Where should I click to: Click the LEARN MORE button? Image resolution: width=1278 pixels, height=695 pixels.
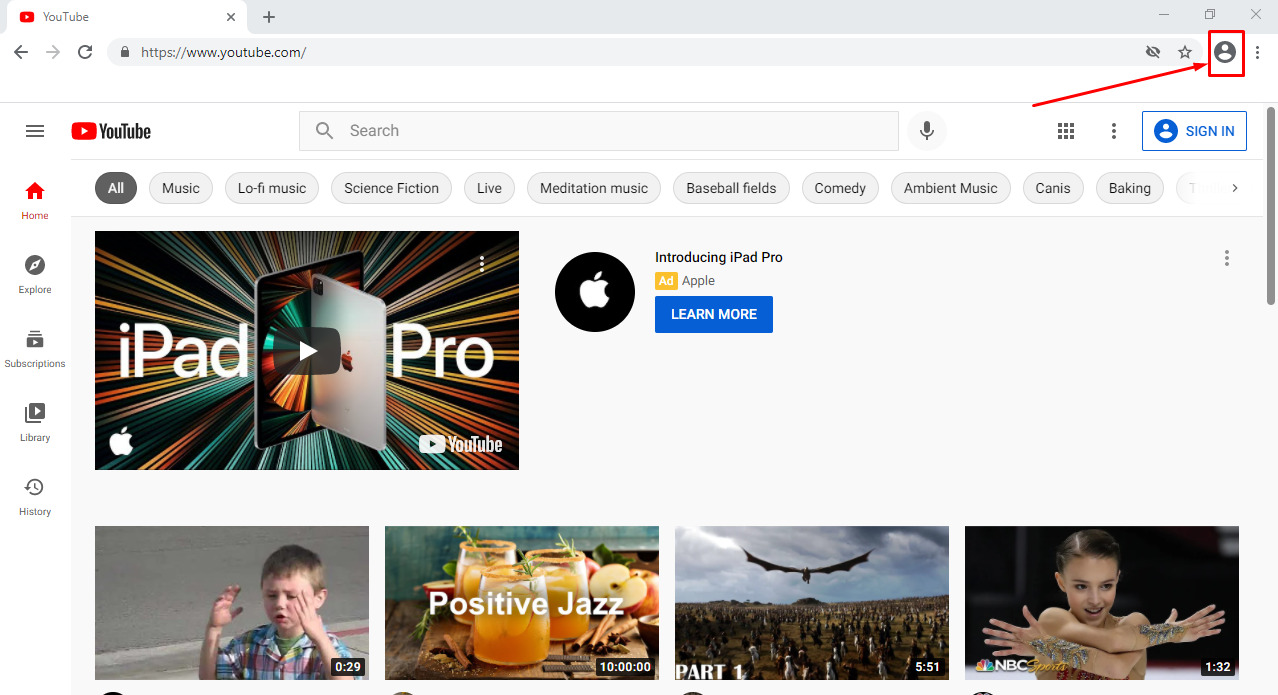coord(714,314)
